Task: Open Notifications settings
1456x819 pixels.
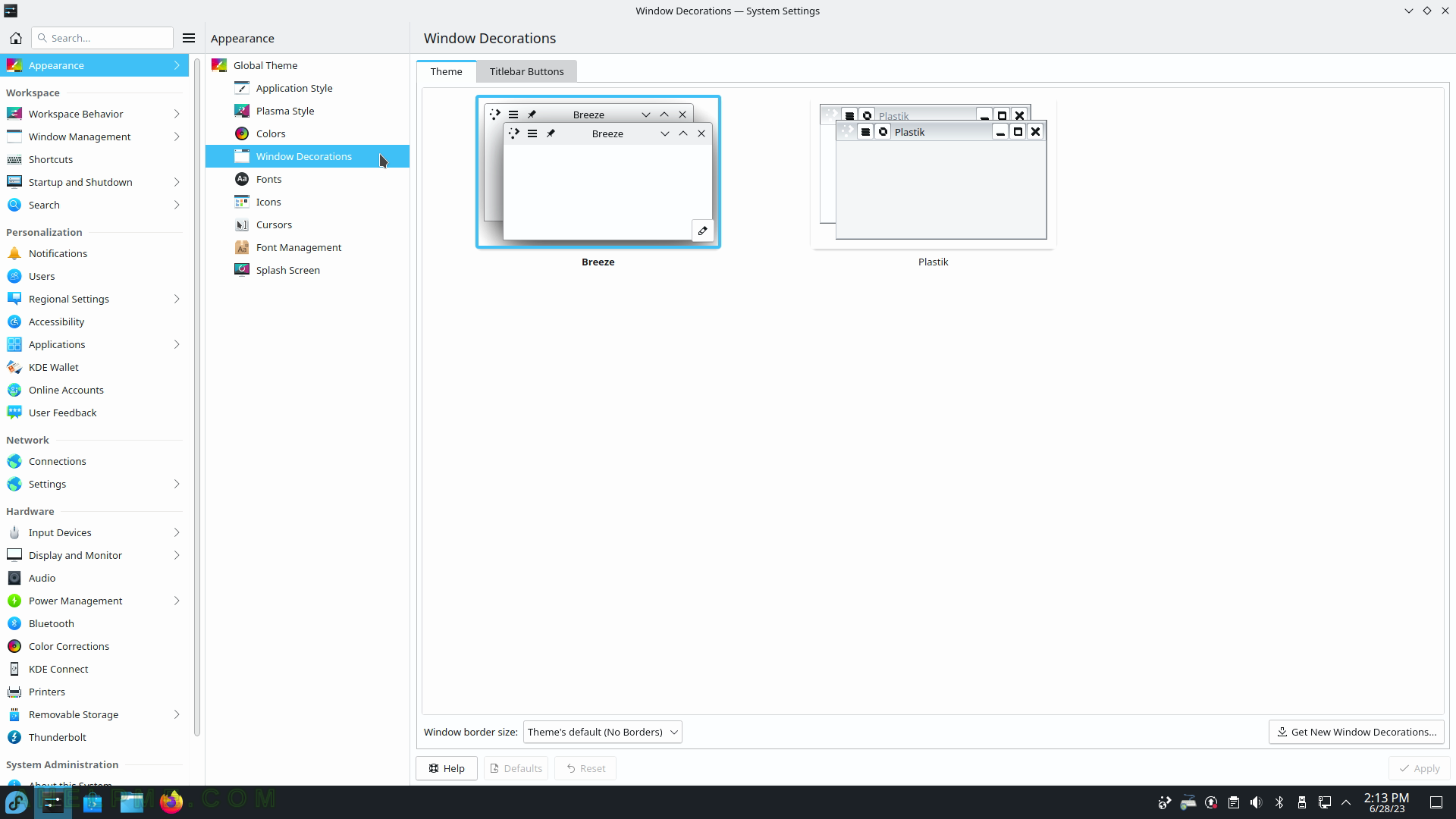Action: point(95,253)
